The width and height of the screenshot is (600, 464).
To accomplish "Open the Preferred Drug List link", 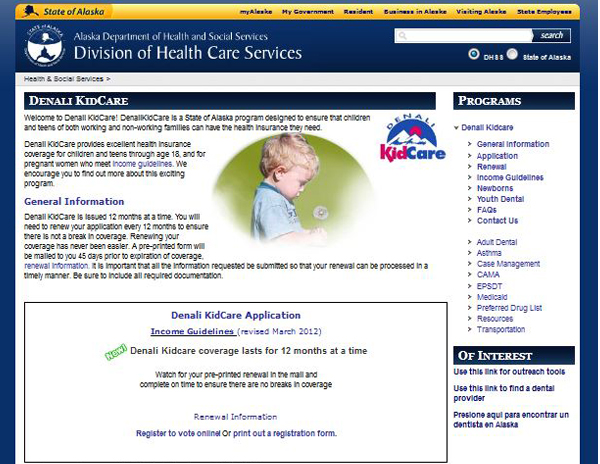I will tap(509, 308).
